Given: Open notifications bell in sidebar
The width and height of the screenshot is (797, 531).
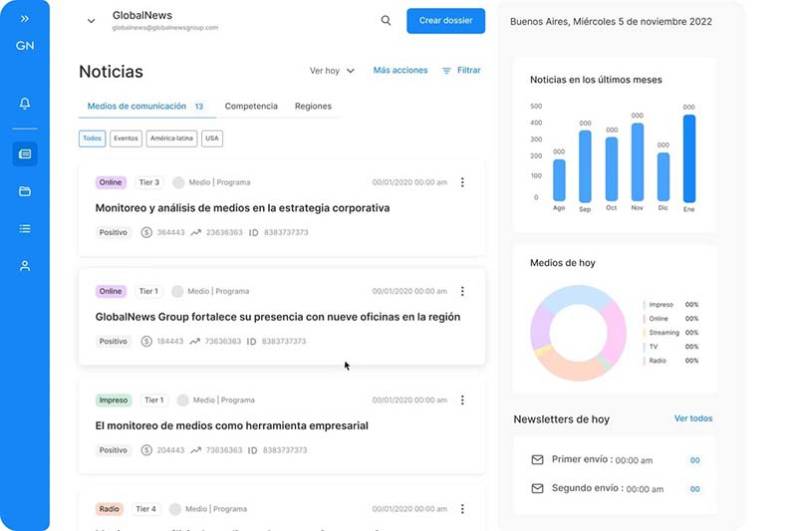Looking at the screenshot, I should pyautogui.click(x=24, y=104).
